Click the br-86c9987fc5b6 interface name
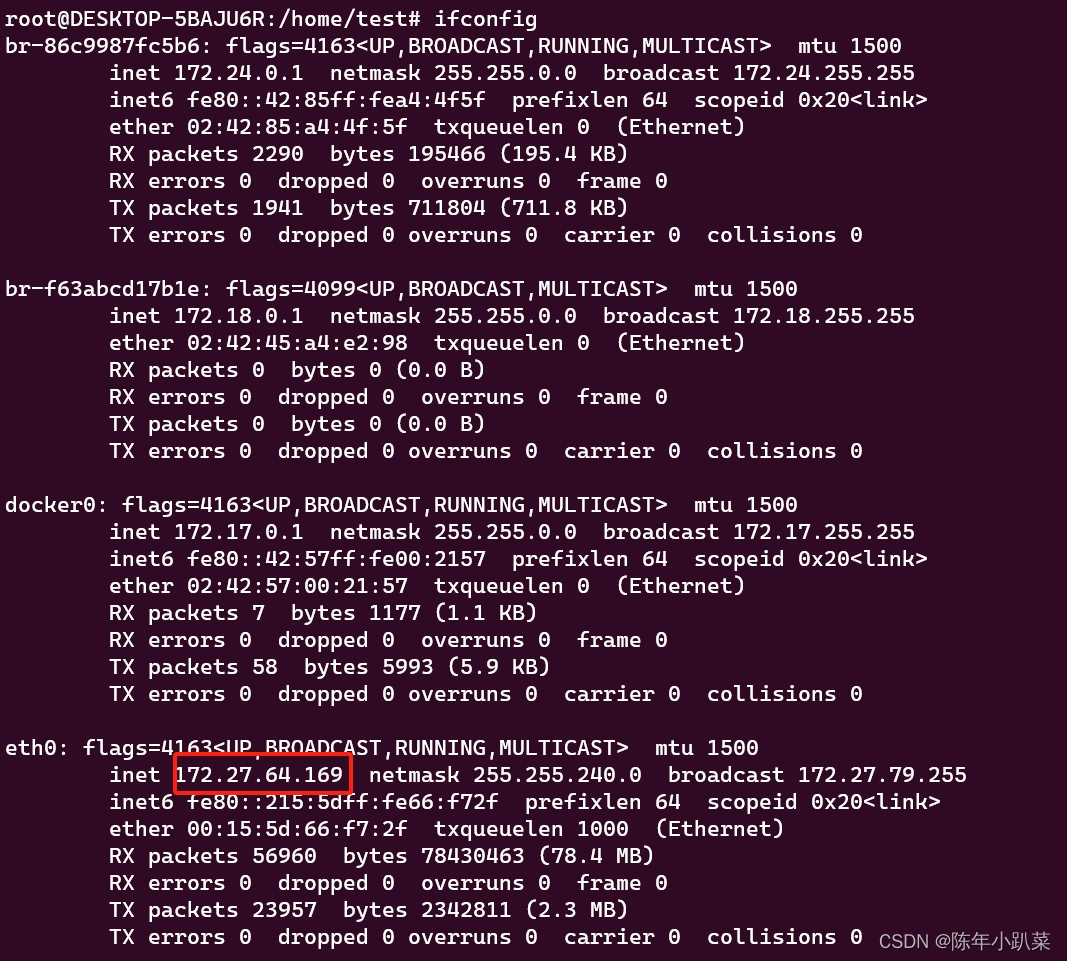This screenshot has width=1067, height=961. [x=102, y=46]
